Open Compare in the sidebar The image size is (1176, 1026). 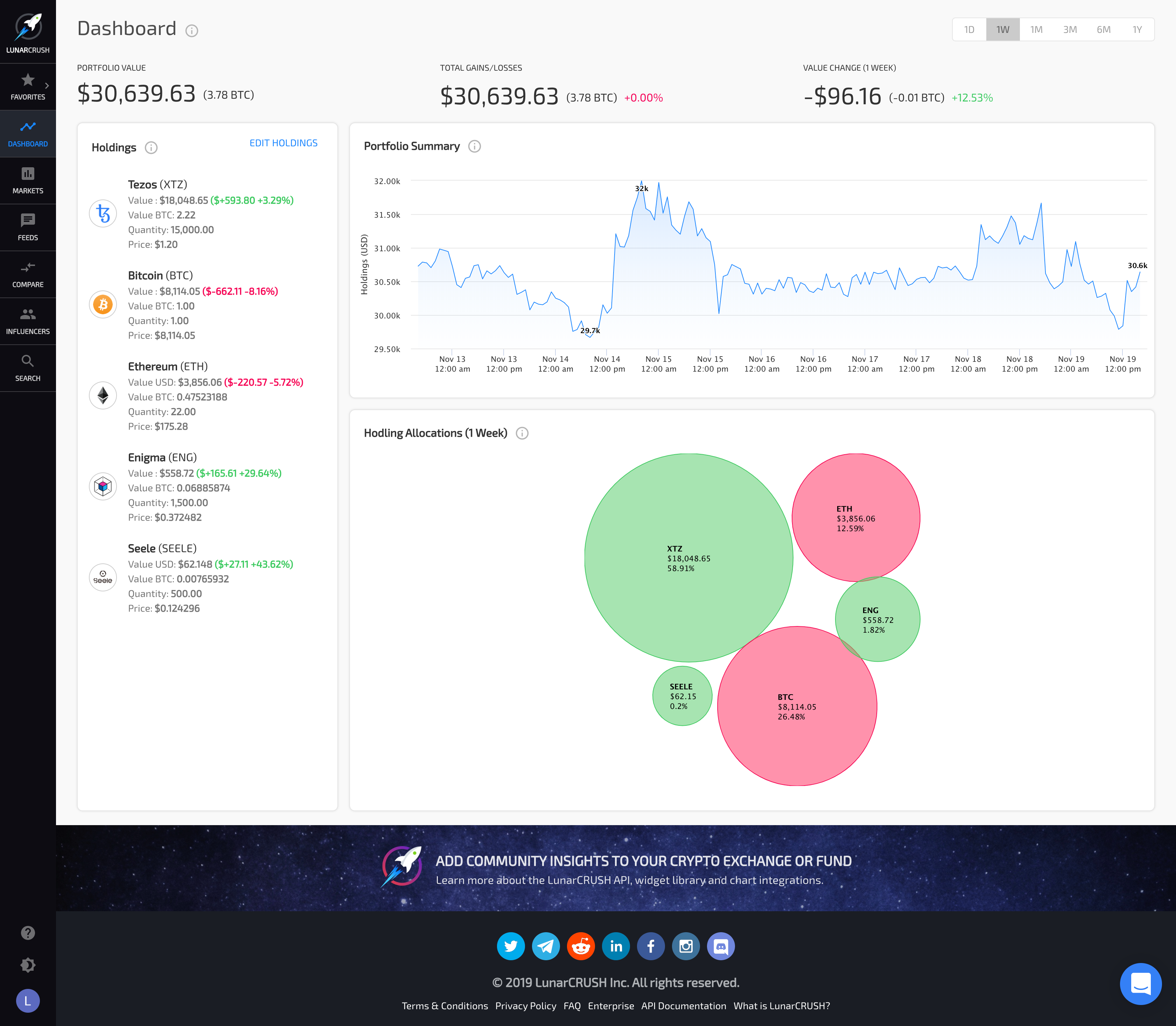[x=28, y=274]
